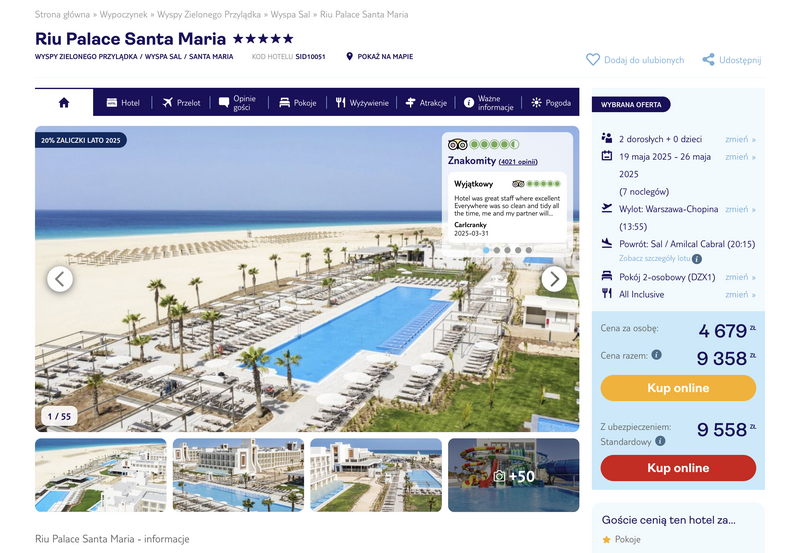Image resolution: width=800 pixels, height=553 pixels.
Task: Change All Inclusive board via zmień
Action: click(740, 294)
